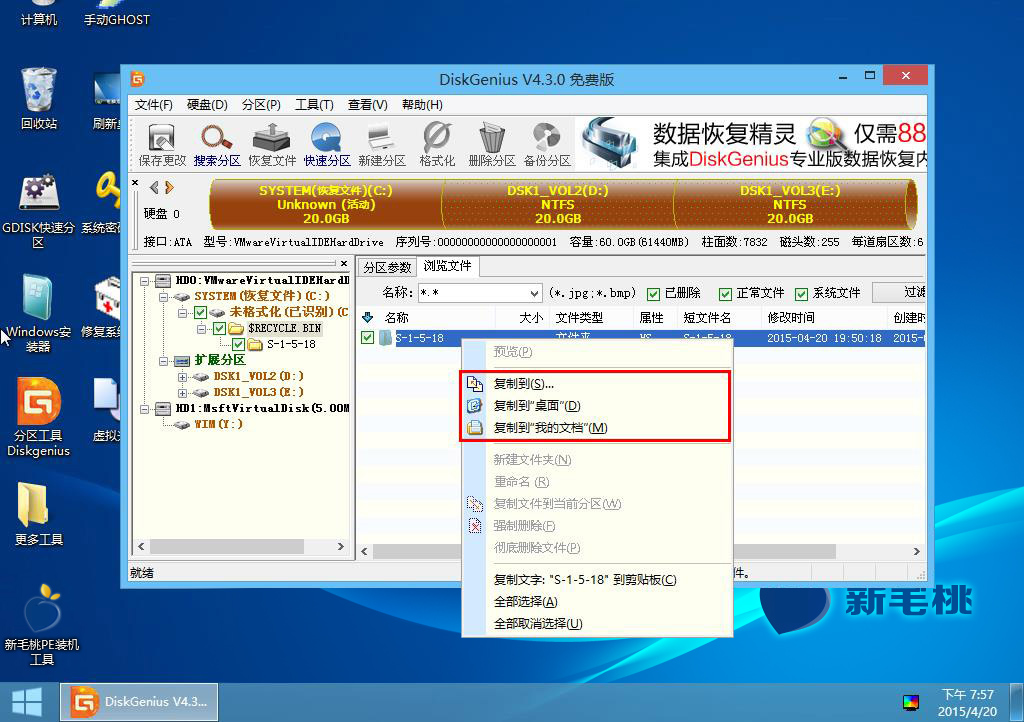Screen dimensions: 1024x722
Task: Click the DSK1_VOL2(D:) NTFS partition bar
Action: click(x=558, y=204)
